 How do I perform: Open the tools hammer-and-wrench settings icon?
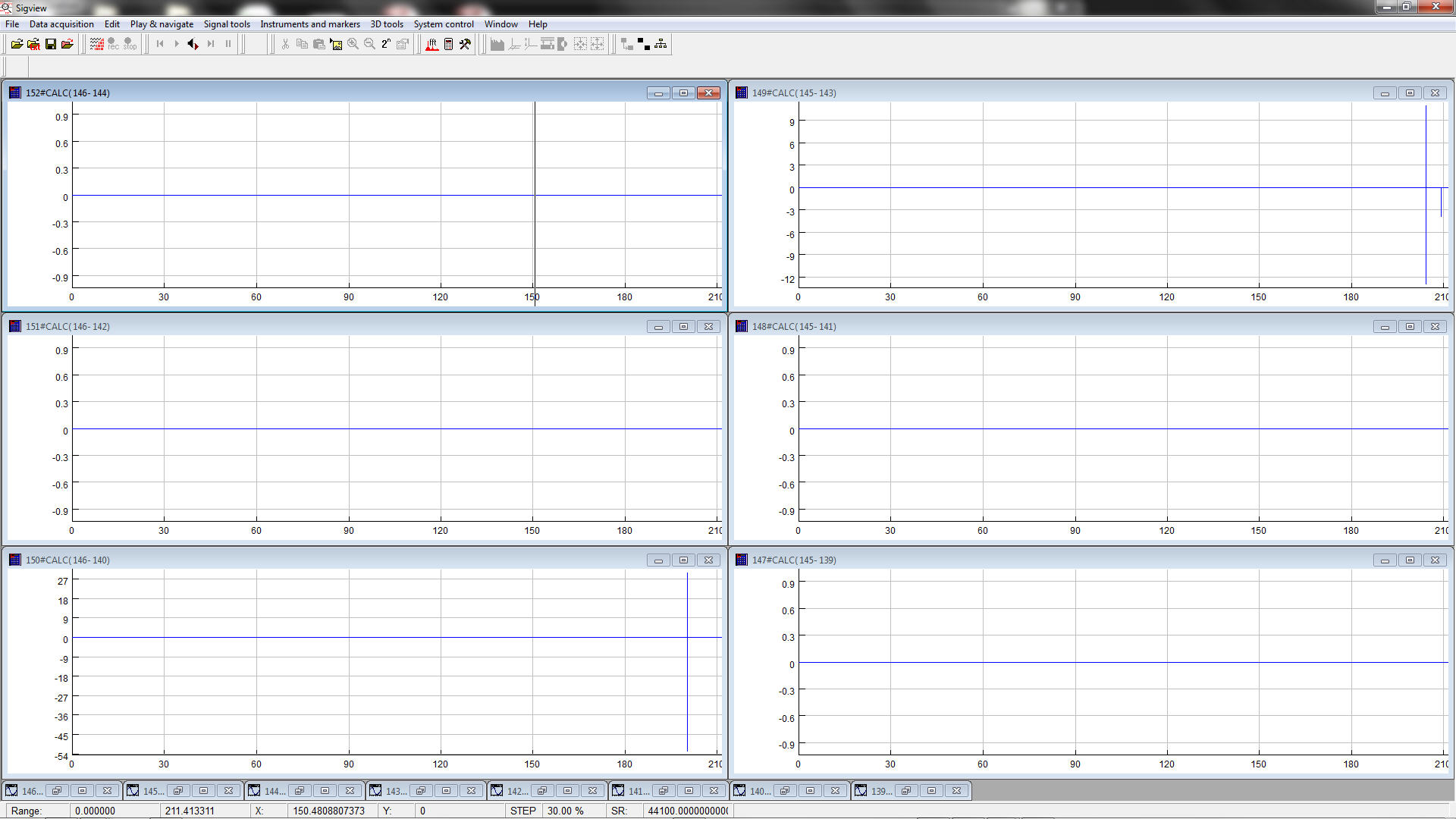[x=465, y=44]
